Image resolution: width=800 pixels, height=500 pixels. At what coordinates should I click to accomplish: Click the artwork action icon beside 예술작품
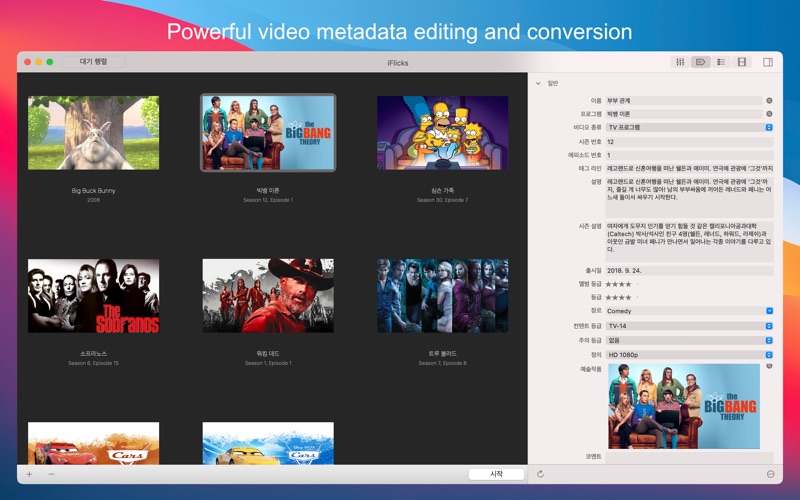coord(769,366)
